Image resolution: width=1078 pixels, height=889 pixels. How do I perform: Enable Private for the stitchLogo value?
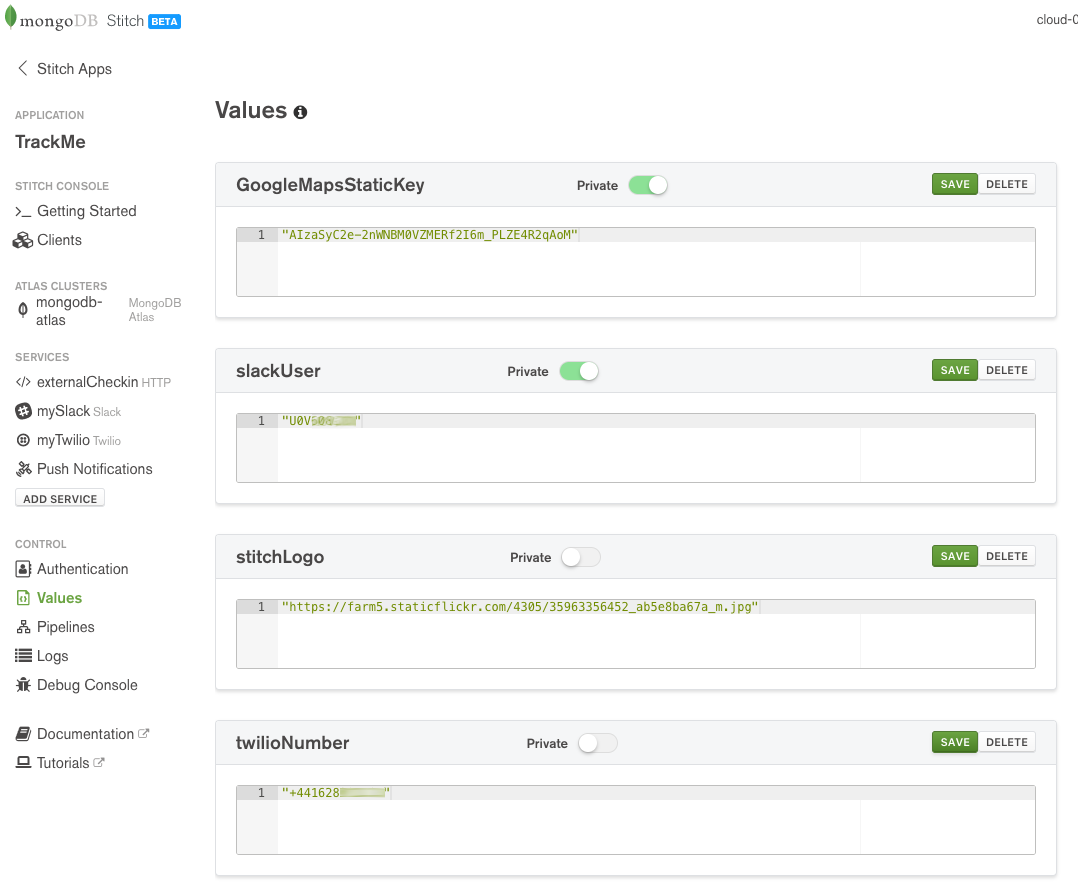coord(580,556)
